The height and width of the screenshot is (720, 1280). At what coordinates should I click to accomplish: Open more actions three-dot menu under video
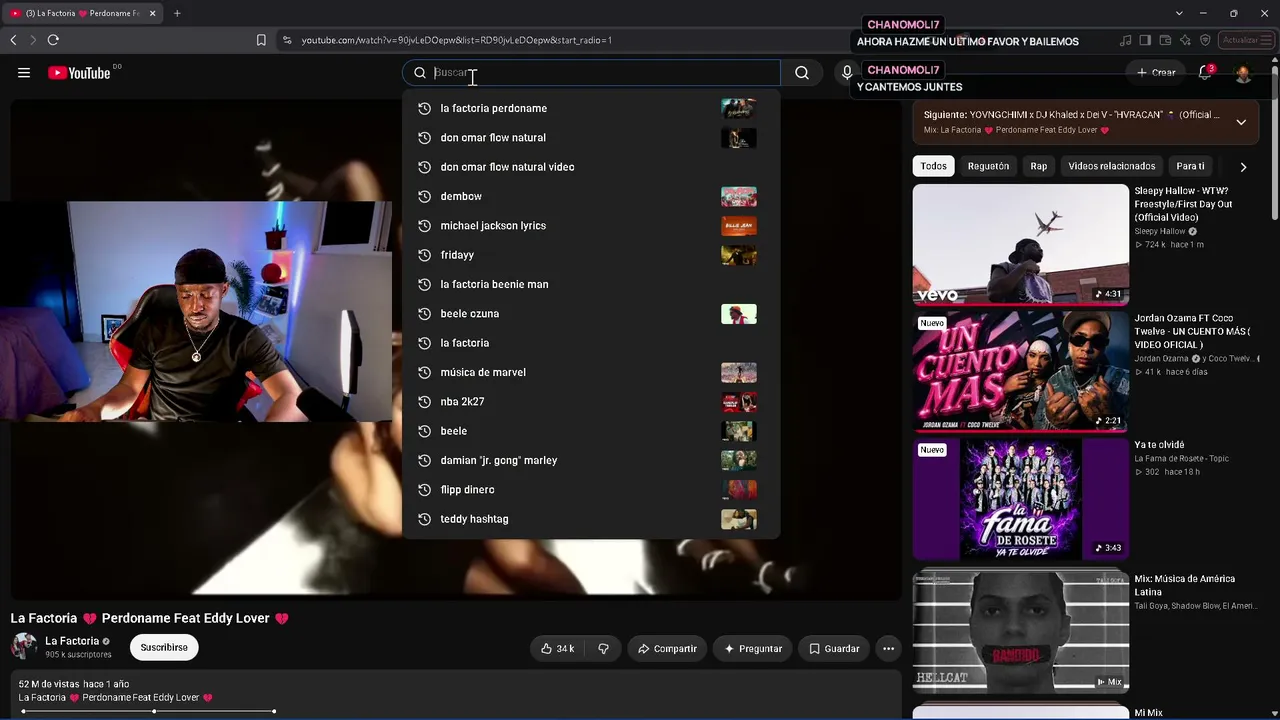point(888,649)
